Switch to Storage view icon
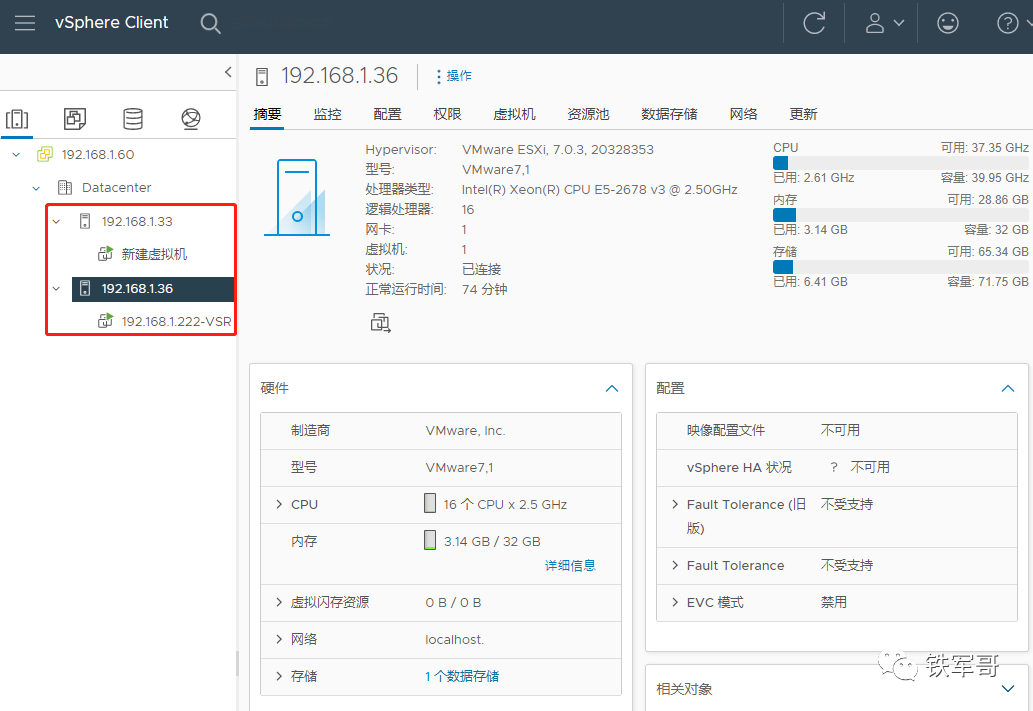This screenshot has width=1033, height=711. click(133, 119)
